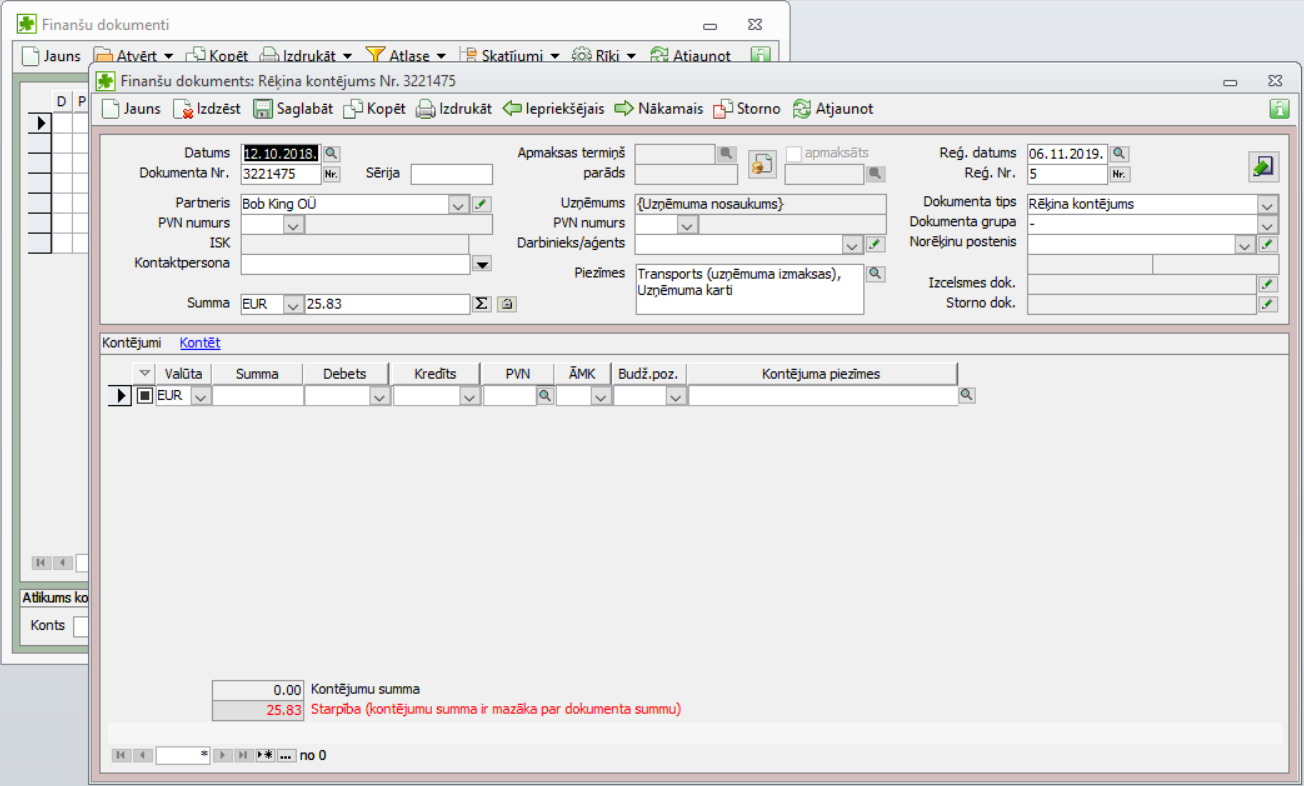The width and height of the screenshot is (1304, 786).
Task: Open the ĀMK dropdown in the posting row
Action: point(601,396)
